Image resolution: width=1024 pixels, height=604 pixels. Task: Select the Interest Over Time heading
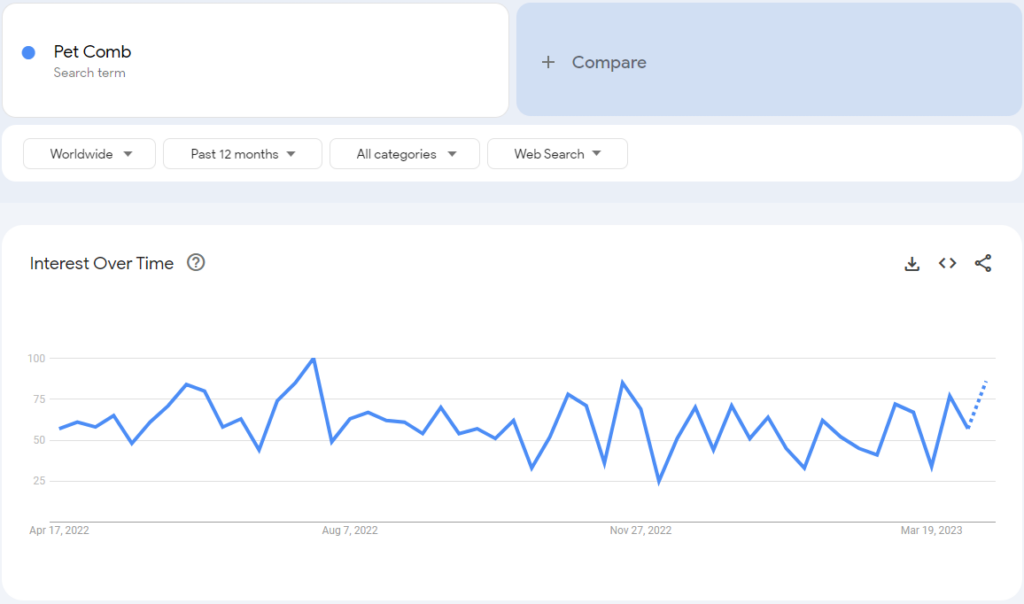102,263
